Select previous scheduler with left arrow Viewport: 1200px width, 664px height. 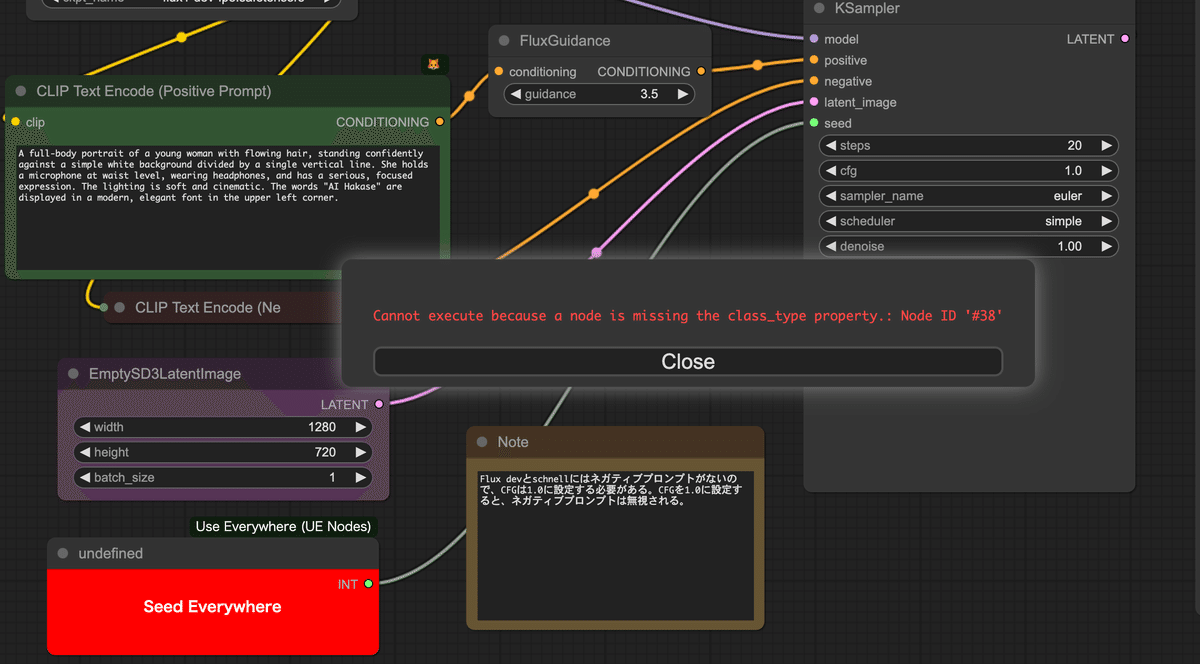(830, 221)
